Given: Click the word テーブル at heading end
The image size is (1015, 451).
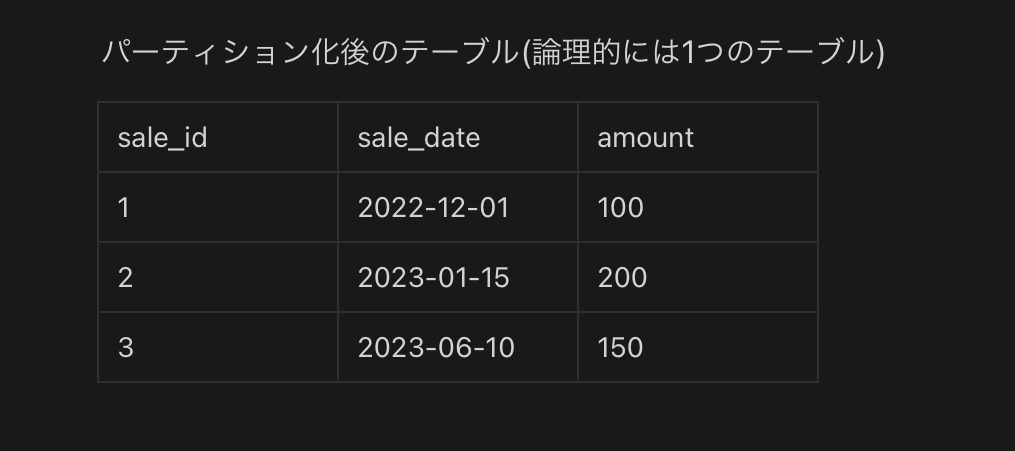Looking at the screenshot, I should [x=814, y=53].
